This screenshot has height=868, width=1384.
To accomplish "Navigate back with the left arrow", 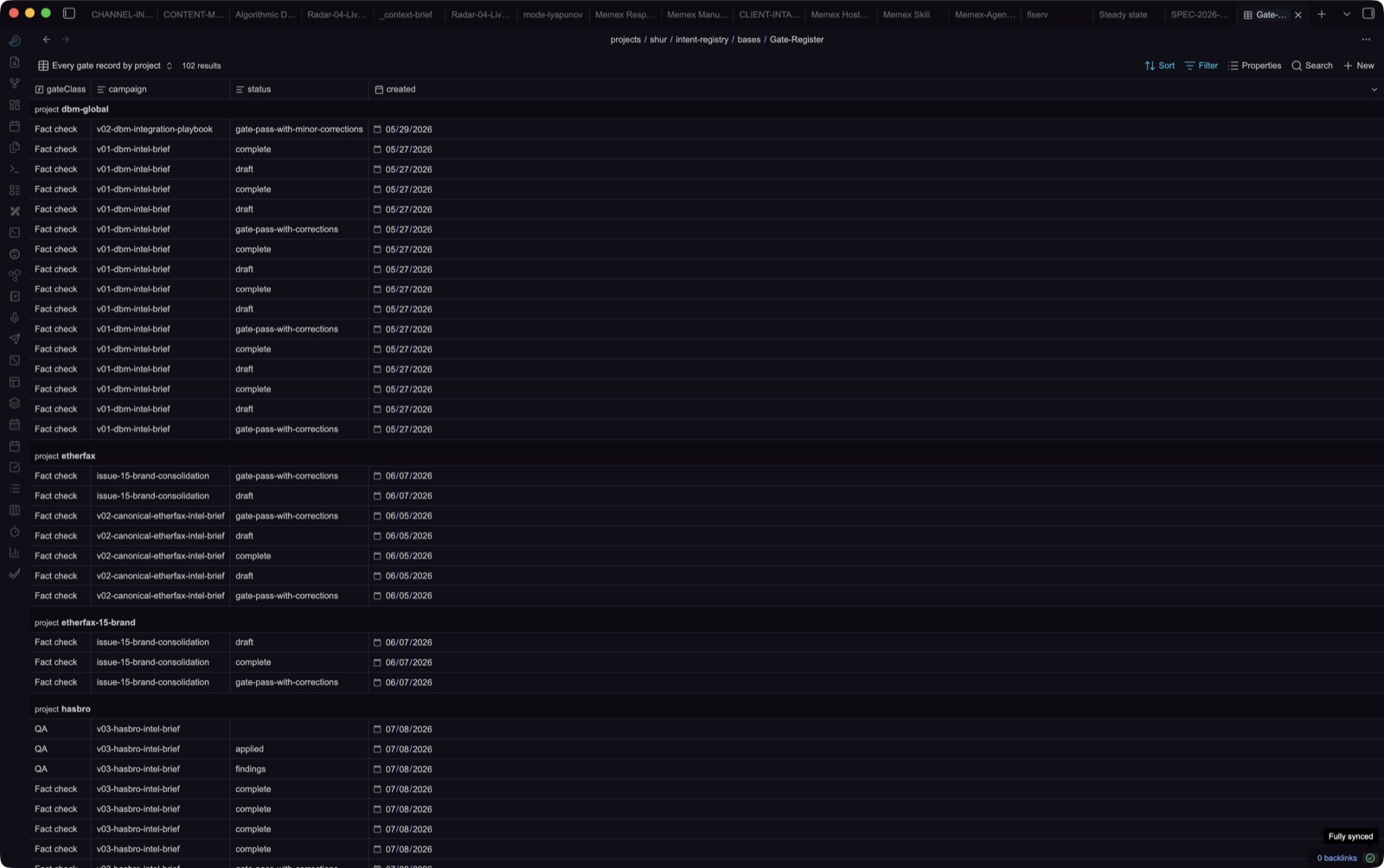I will tap(47, 40).
